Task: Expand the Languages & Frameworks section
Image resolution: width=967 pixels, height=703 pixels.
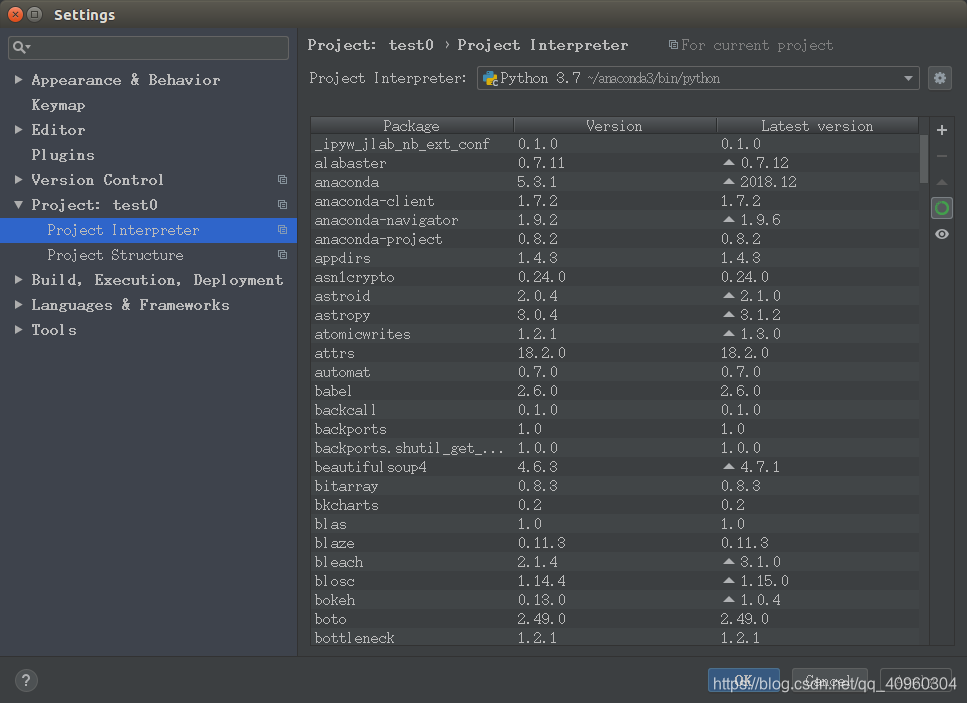Action: (x=19, y=305)
